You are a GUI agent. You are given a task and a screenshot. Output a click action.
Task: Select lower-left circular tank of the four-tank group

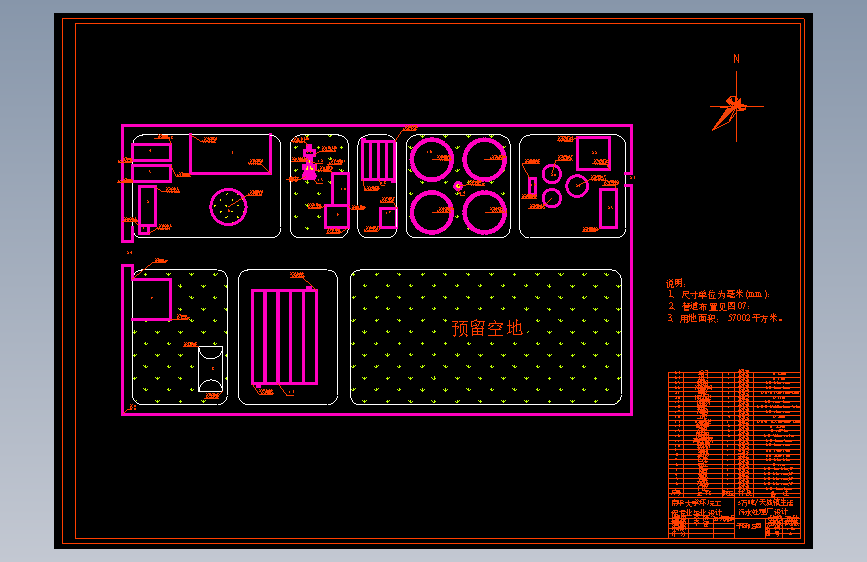(x=432, y=212)
